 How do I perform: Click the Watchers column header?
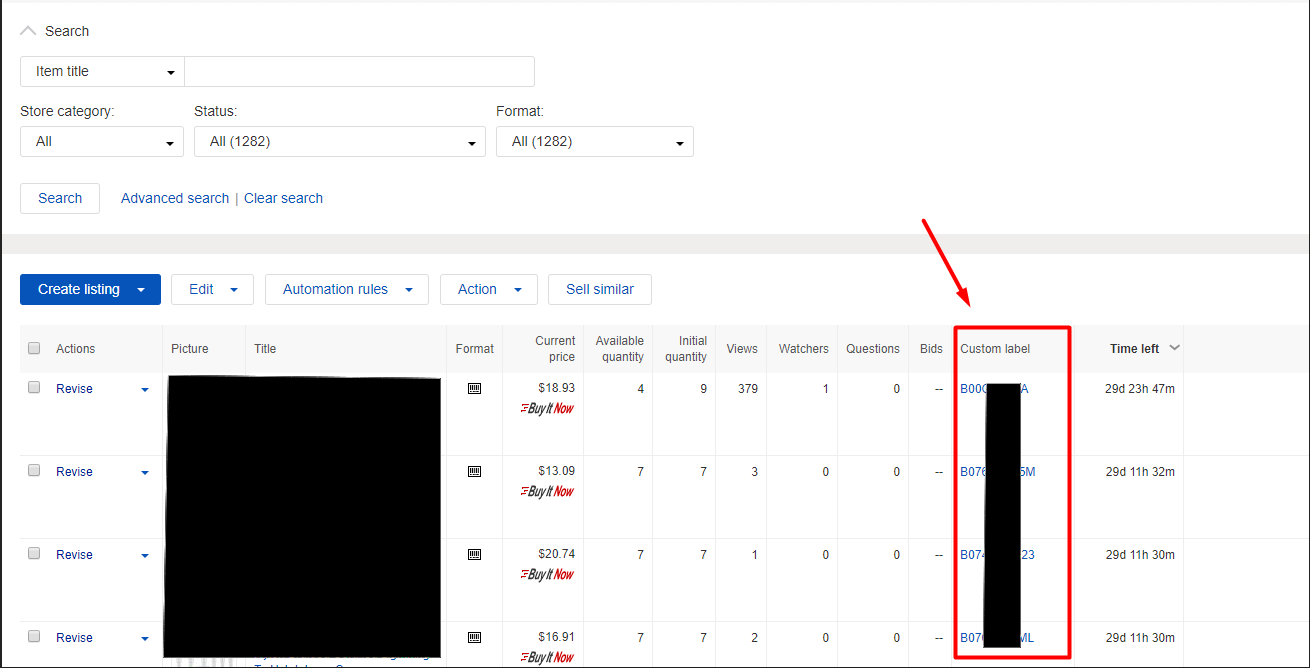tap(804, 349)
